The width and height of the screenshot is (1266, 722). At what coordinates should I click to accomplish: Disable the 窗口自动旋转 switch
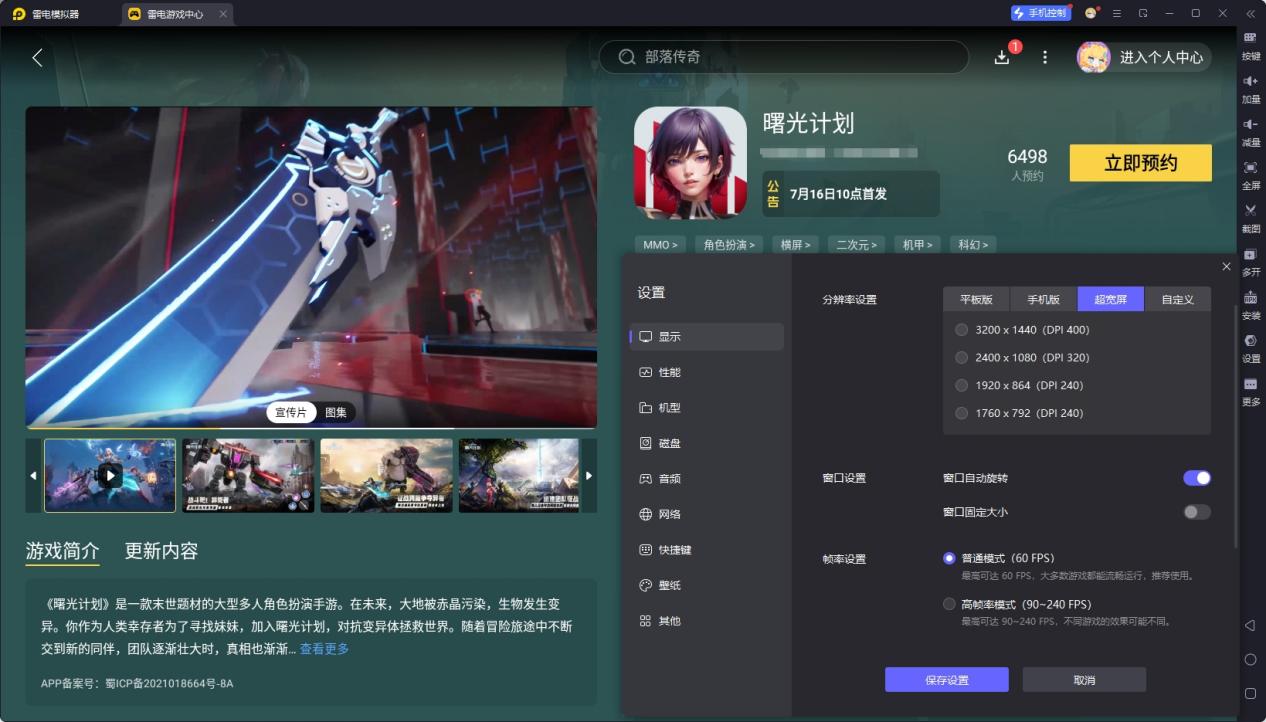click(x=1197, y=478)
